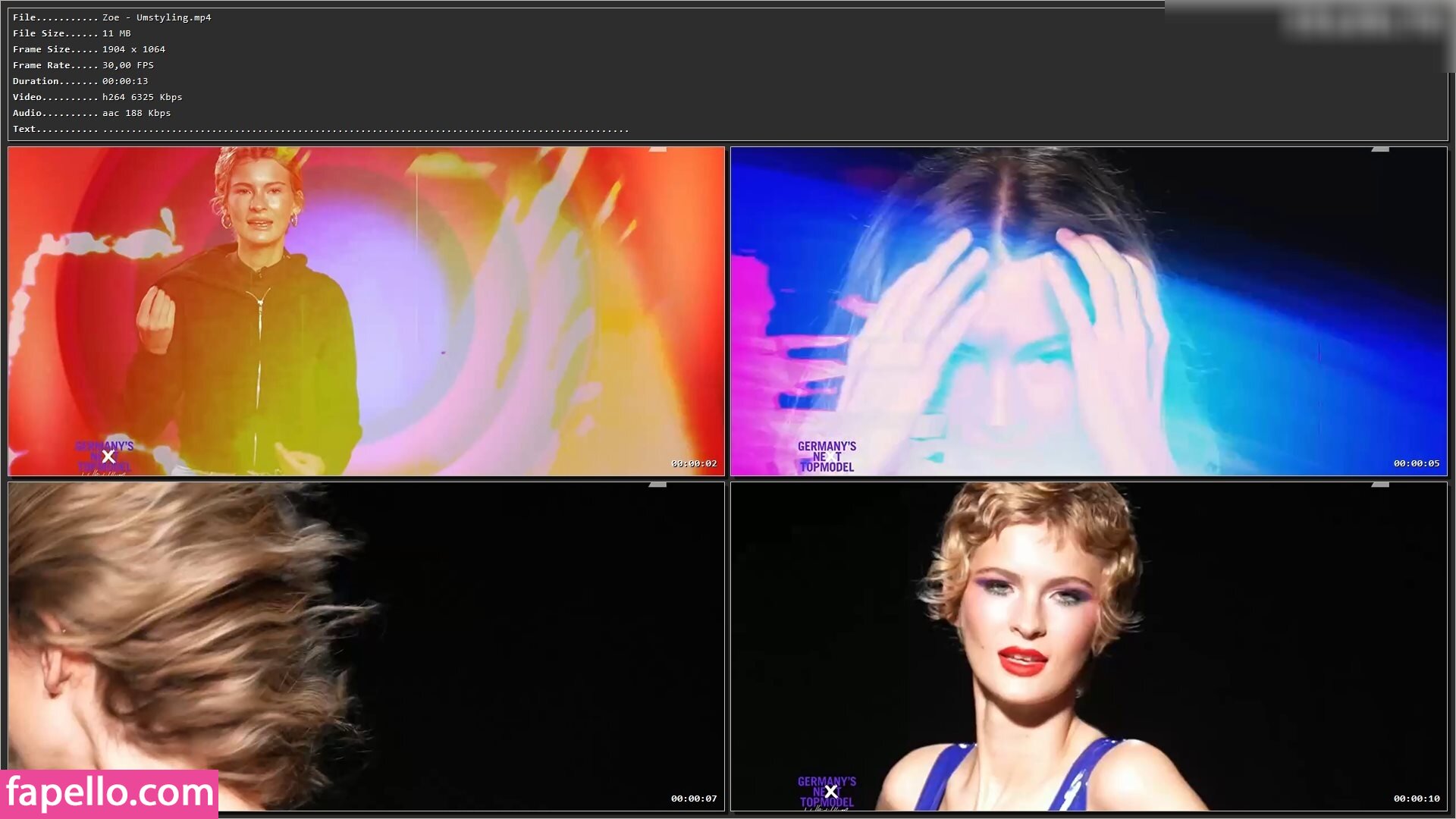Viewport: 1456px width, 819px height.
Task: Open the fapello.com watermark link
Action: point(109,793)
